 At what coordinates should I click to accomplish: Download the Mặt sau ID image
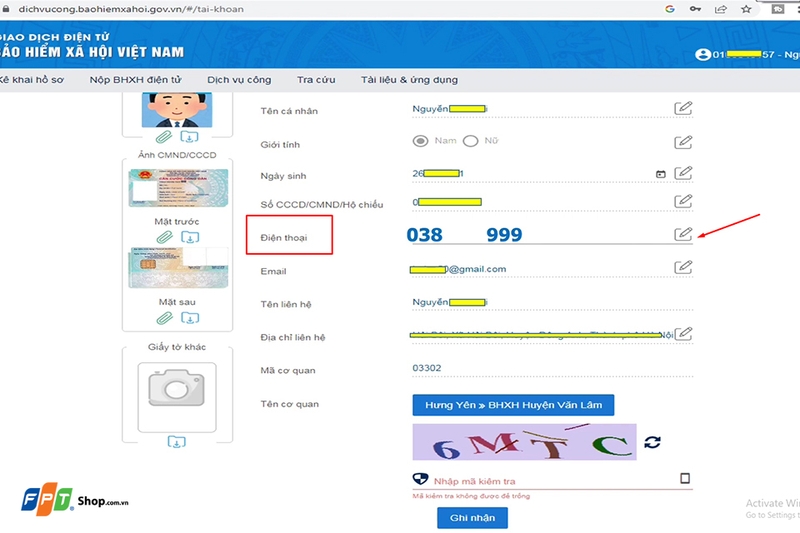(x=190, y=318)
